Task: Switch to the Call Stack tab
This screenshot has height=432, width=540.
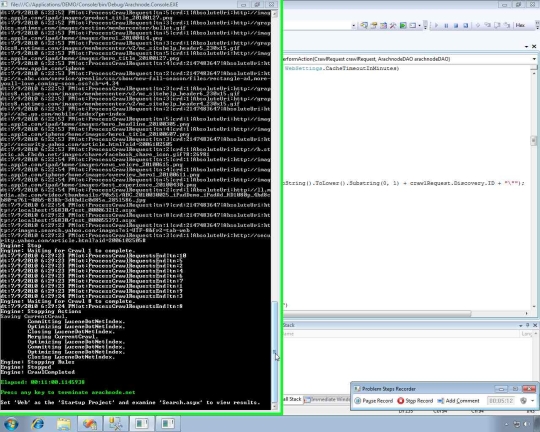Action: (x=292, y=399)
